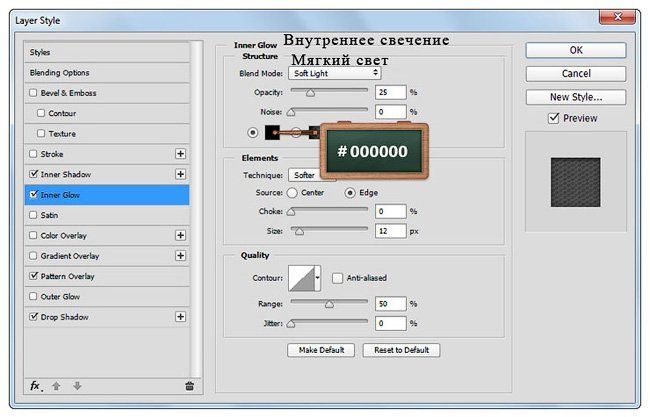Uncheck the Pattern Overlay checkbox
This screenshot has height=417, width=650.
pos(34,276)
